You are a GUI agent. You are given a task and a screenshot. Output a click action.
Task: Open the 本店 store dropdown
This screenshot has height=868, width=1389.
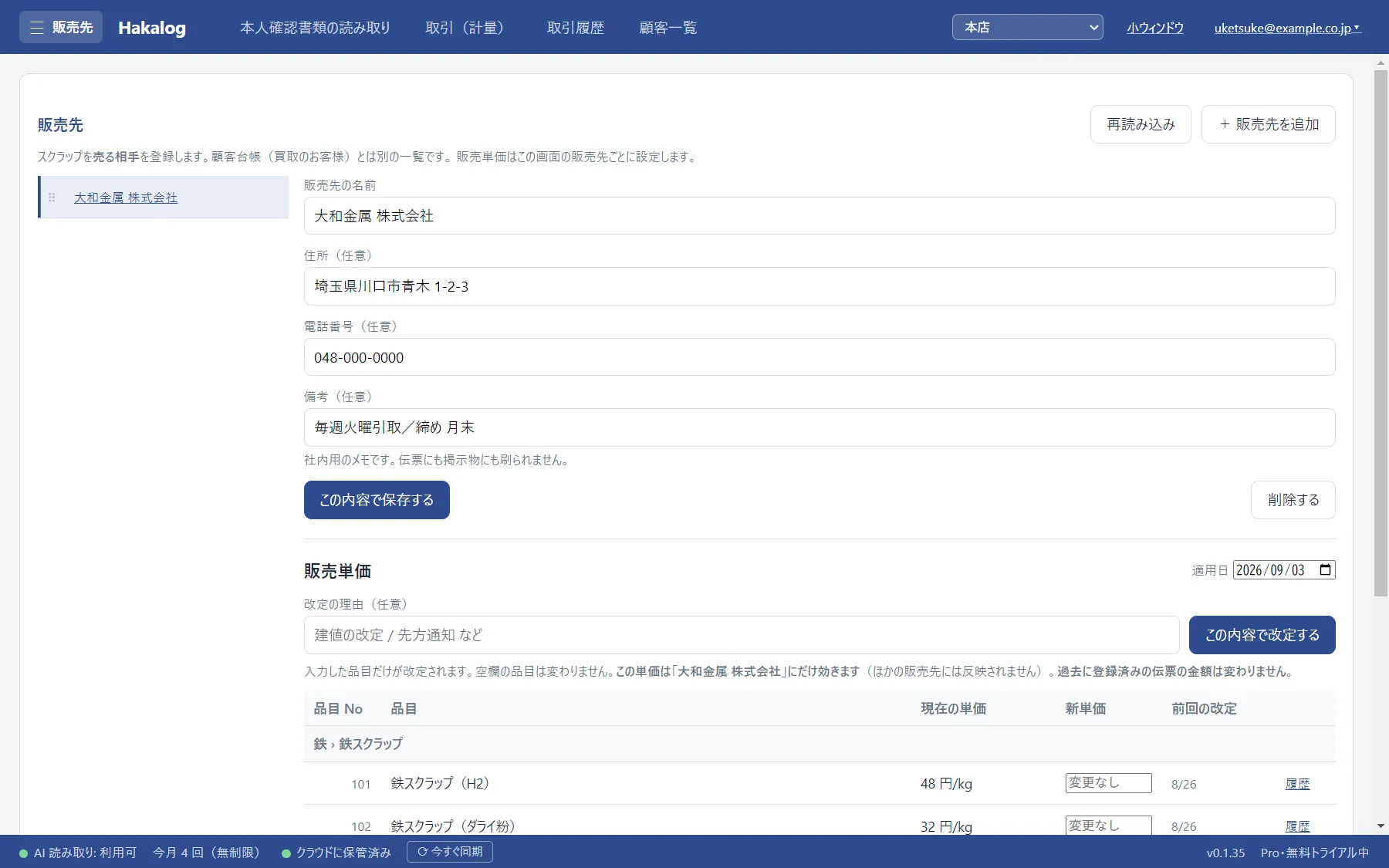(1028, 27)
